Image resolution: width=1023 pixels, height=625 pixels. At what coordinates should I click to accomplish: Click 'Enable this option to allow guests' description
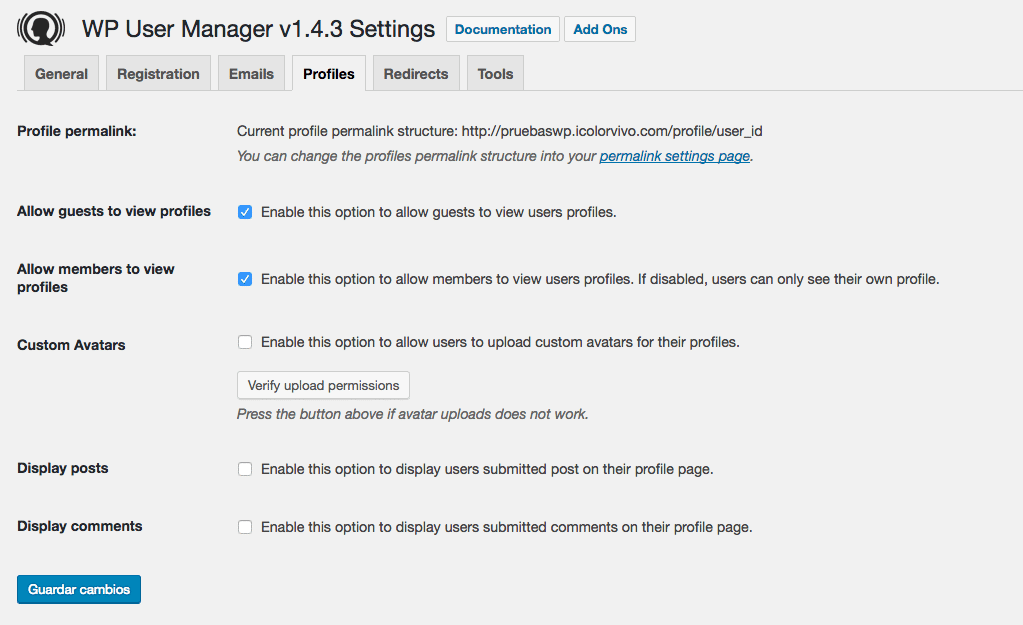click(x=438, y=212)
